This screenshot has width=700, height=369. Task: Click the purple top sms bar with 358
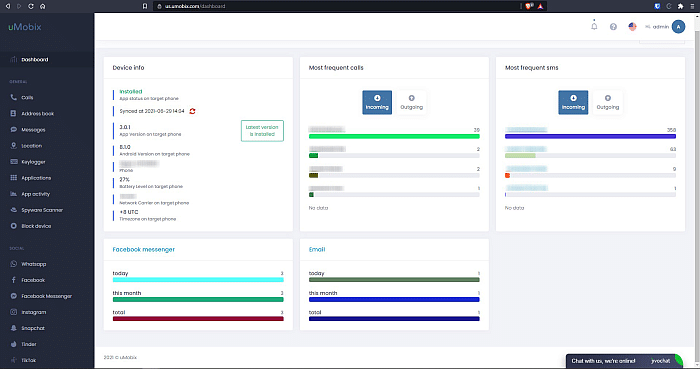pyautogui.click(x=590, y=136)
